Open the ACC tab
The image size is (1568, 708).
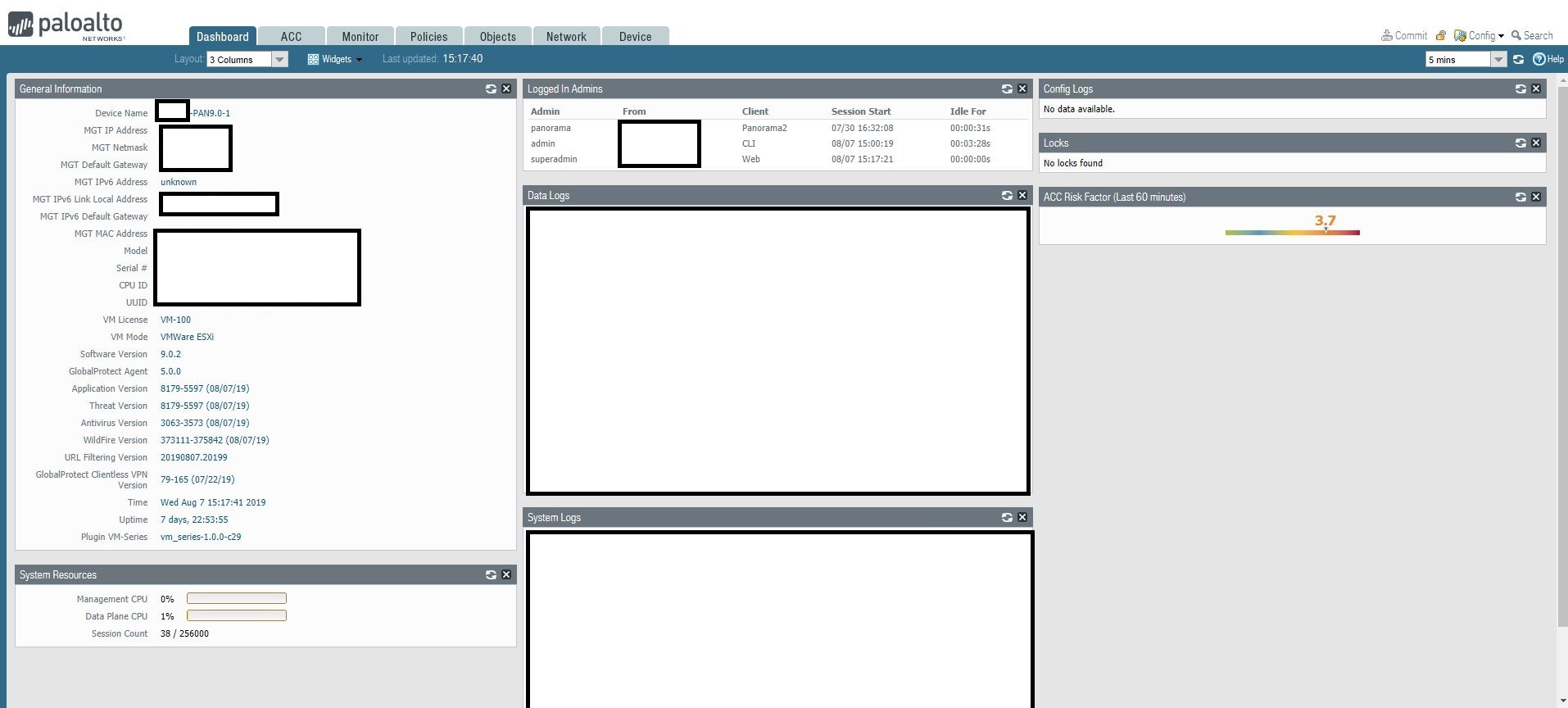tap(291, 36)
